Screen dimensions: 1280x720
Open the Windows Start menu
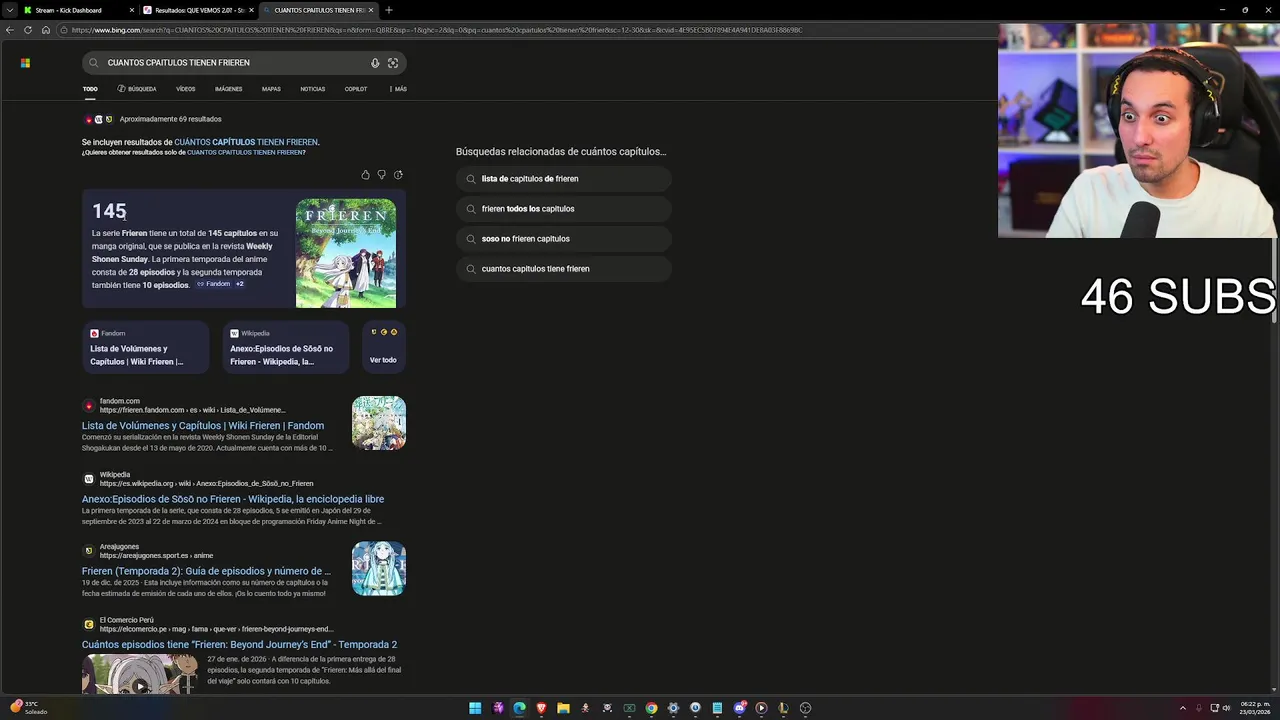[475, 708]
